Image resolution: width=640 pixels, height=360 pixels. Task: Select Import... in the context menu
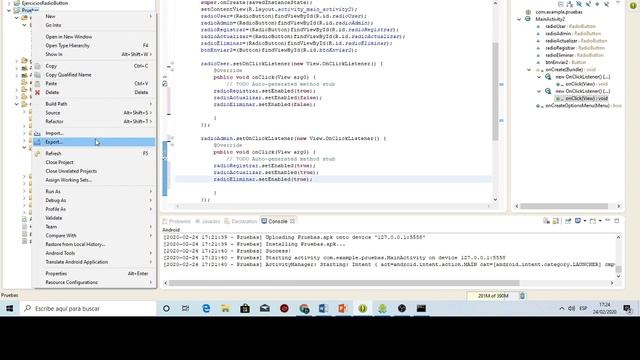94,133
